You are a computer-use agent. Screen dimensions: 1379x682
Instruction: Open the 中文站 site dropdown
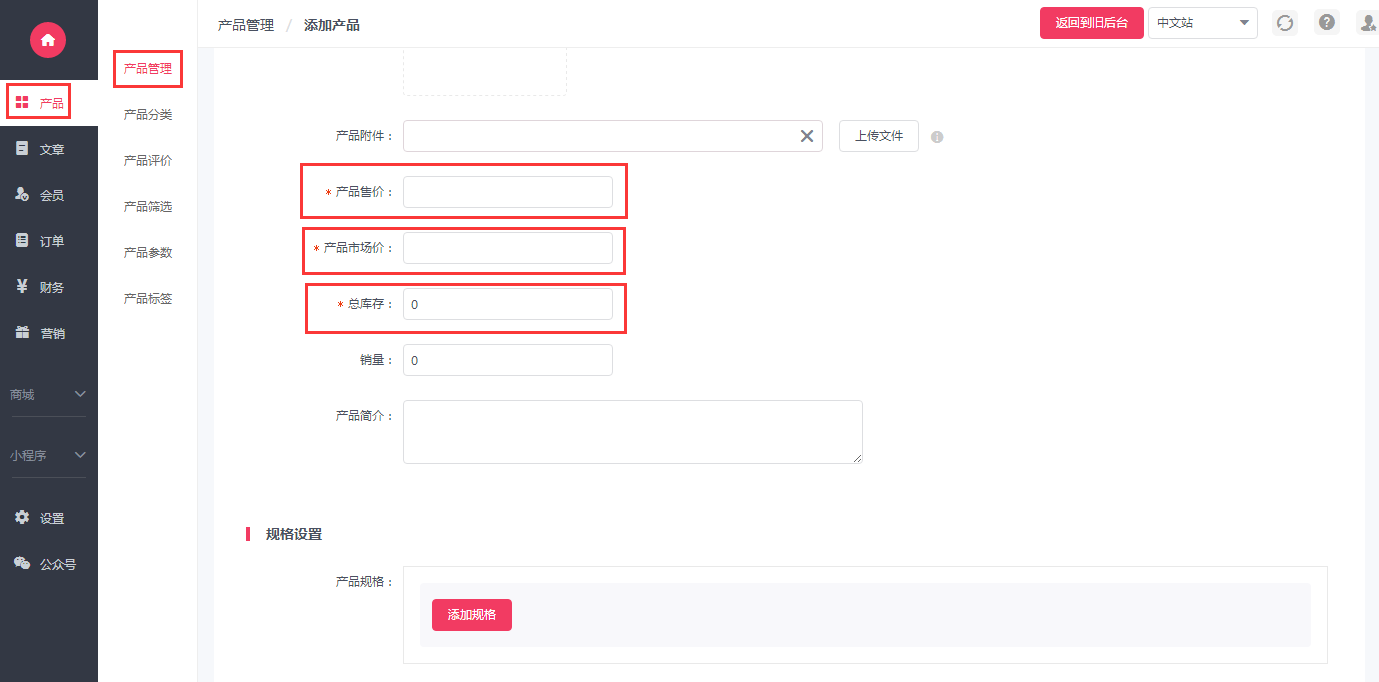click(x=1202, y=23)
